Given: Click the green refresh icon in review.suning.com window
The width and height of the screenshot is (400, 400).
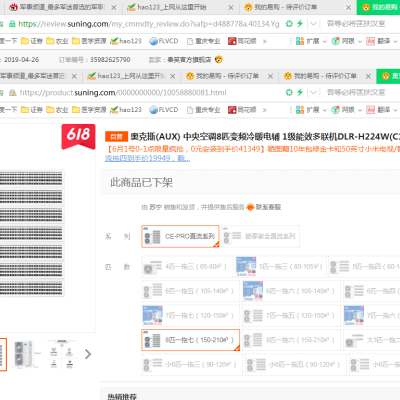Looking at the screenshot, I should [289, 24].
